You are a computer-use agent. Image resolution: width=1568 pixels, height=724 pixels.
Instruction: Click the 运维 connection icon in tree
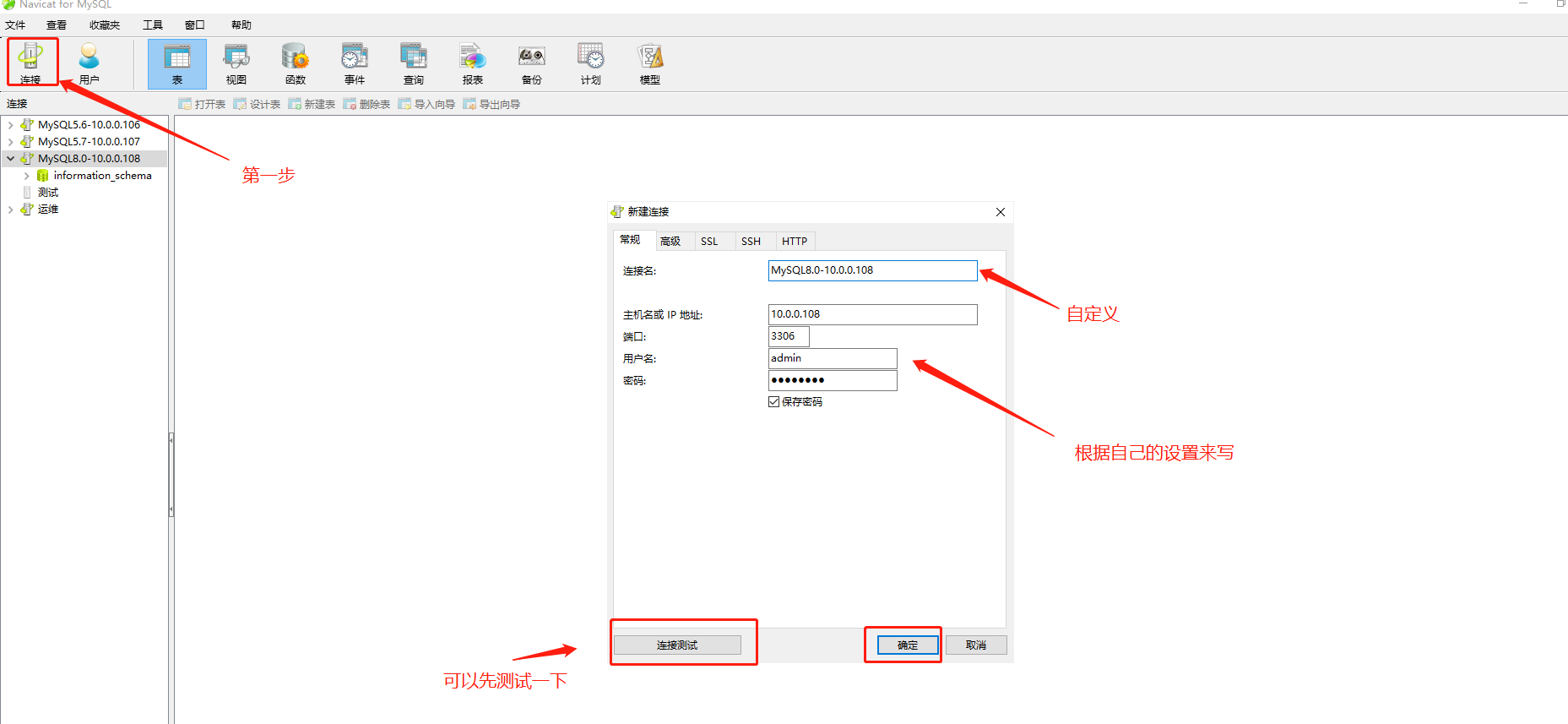tap(27, 209)
